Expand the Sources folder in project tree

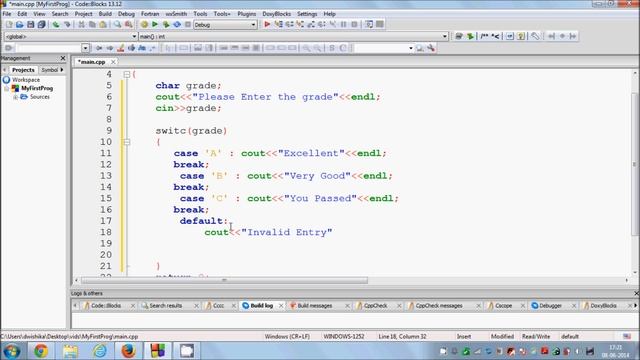pyautogui.click(x=15, y=97)
